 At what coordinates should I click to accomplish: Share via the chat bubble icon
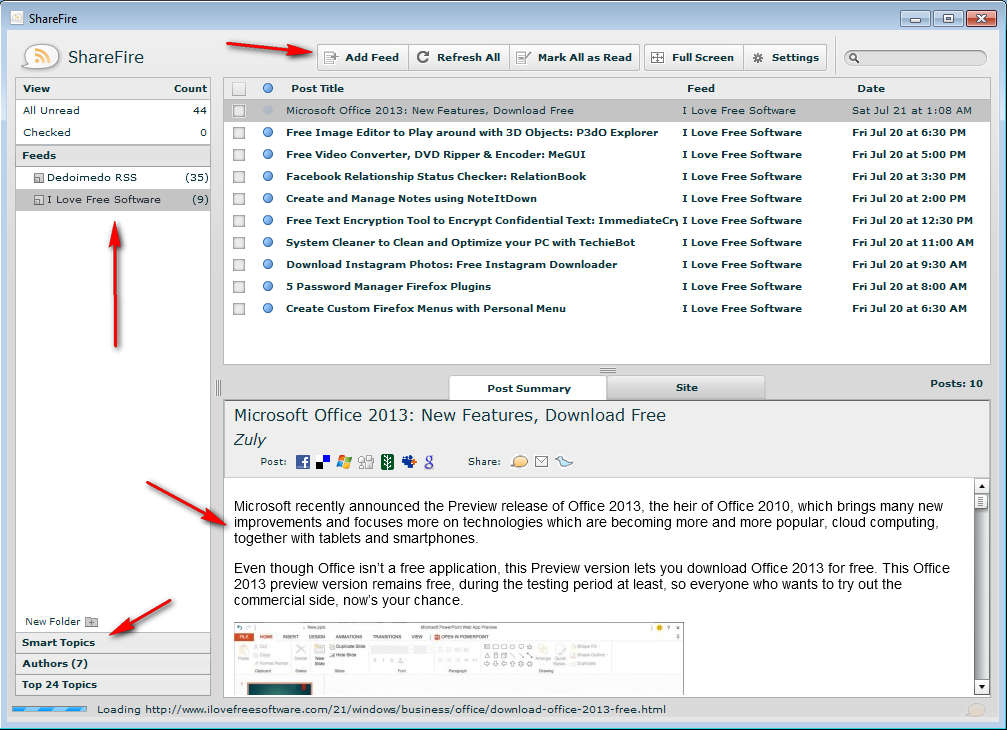tap(519, 462)
